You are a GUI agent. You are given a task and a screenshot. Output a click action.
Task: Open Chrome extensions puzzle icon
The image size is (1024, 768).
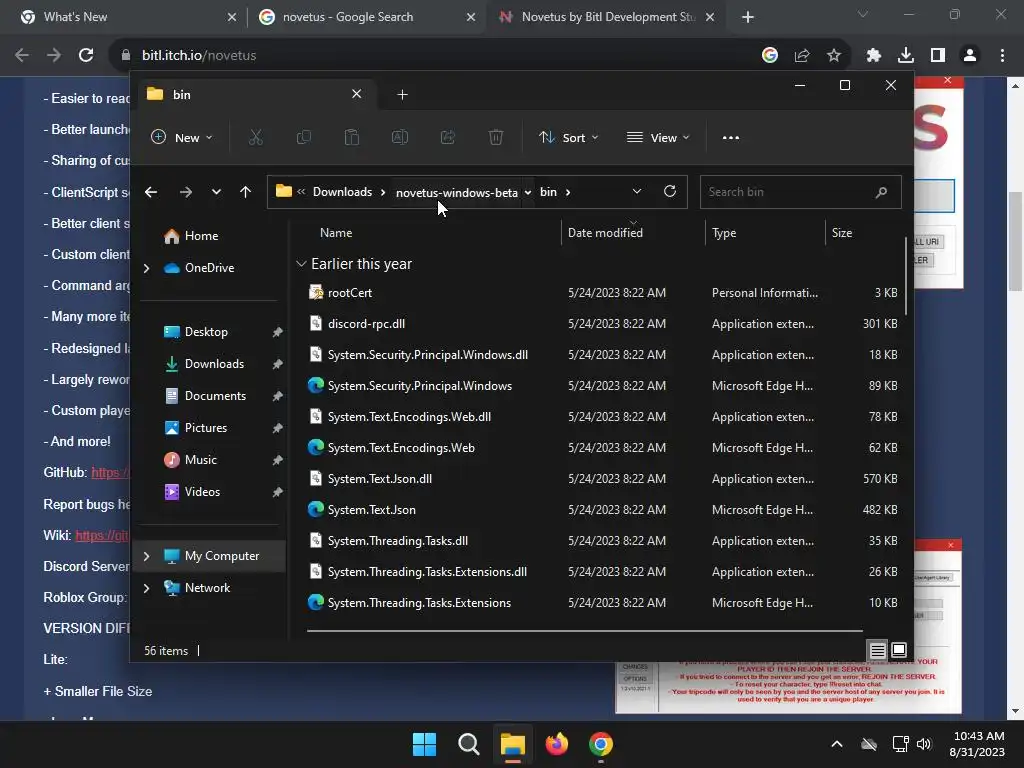coord(874,56)
